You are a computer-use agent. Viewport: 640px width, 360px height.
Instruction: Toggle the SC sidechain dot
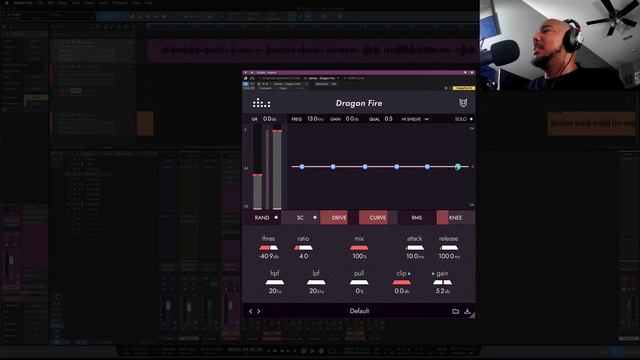tap(315, 218)
